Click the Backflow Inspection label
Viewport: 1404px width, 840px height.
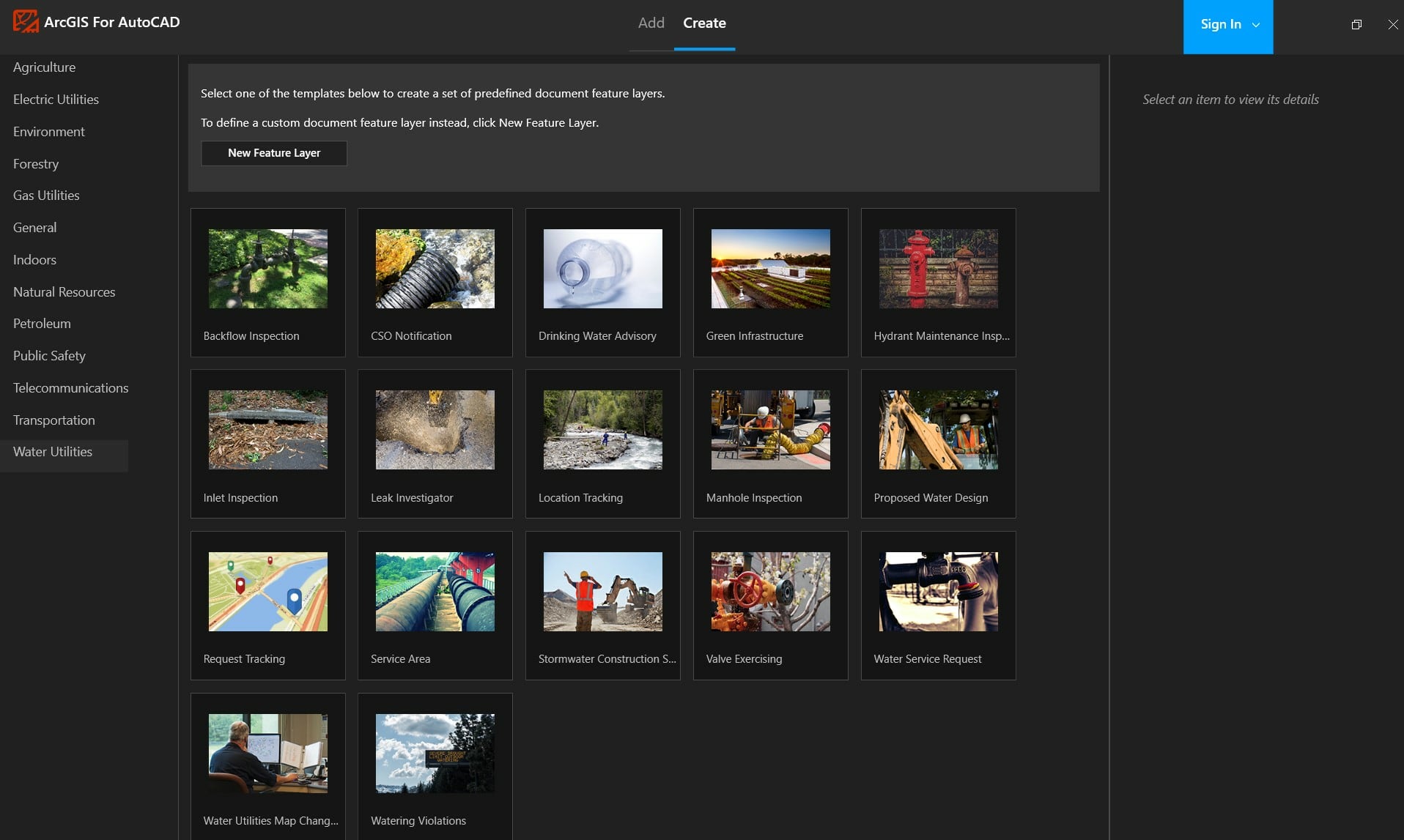point(251,336)
